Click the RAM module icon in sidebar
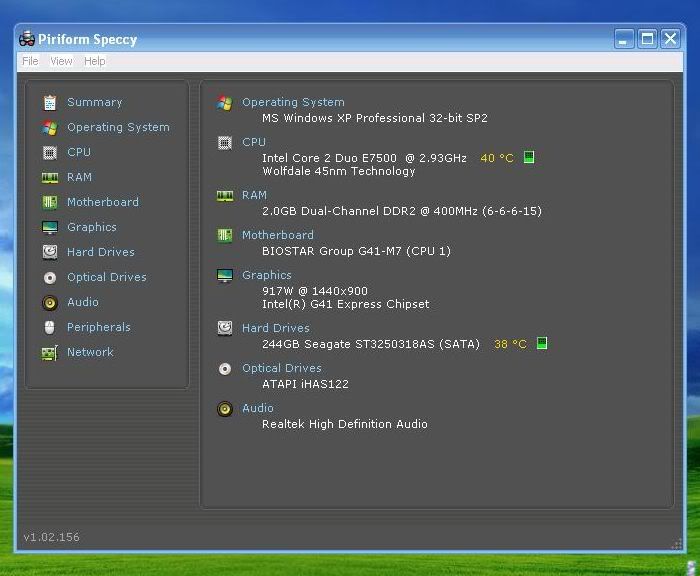This screenshot has height=576, width=700. pyautogui.click(x=50, y=177)
